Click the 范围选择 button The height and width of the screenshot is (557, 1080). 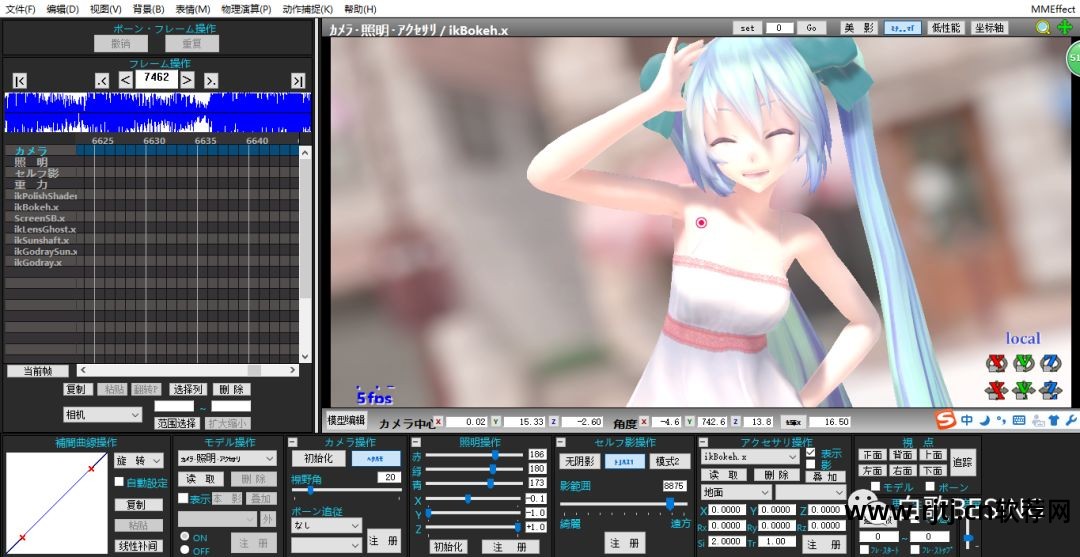tap(177, 423)
